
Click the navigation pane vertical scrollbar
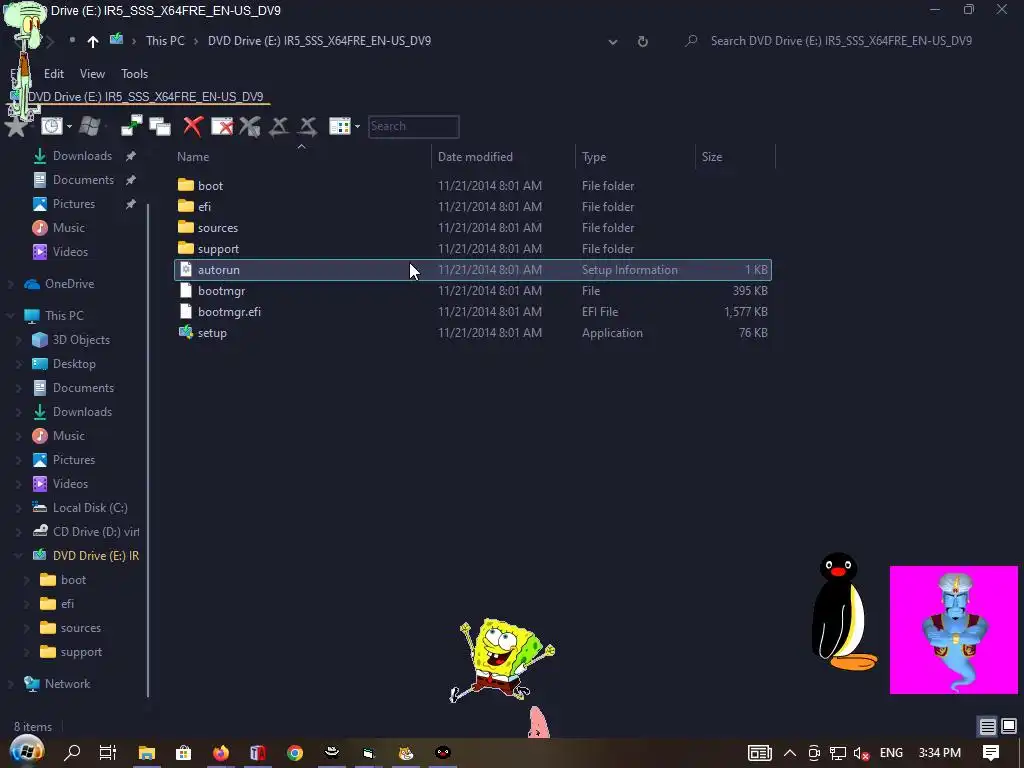pos(148,451)
